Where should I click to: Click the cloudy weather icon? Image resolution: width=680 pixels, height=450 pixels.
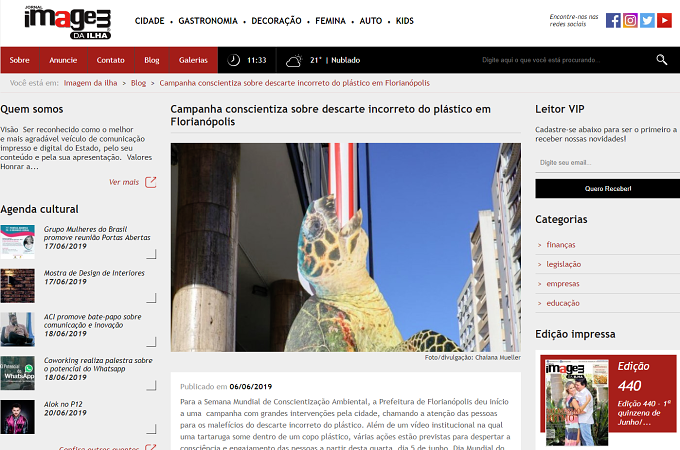pos(294,60)
